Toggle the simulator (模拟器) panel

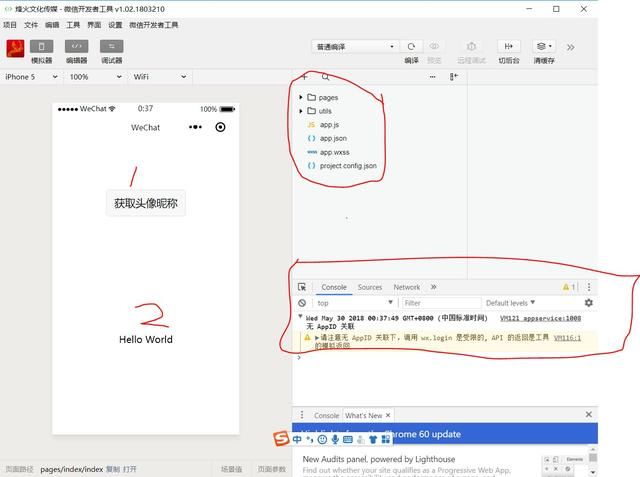point(41,46)
